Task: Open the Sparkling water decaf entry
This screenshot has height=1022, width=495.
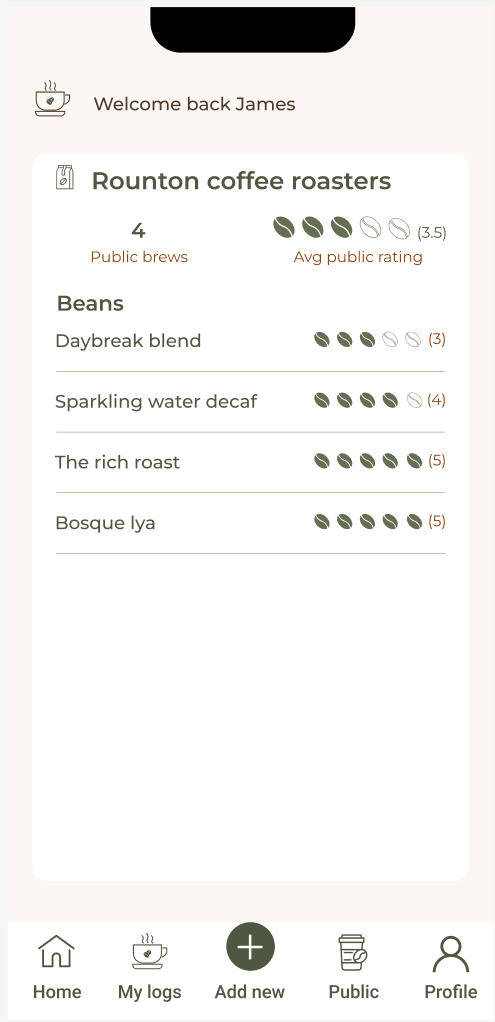Action: click(250, 402)
